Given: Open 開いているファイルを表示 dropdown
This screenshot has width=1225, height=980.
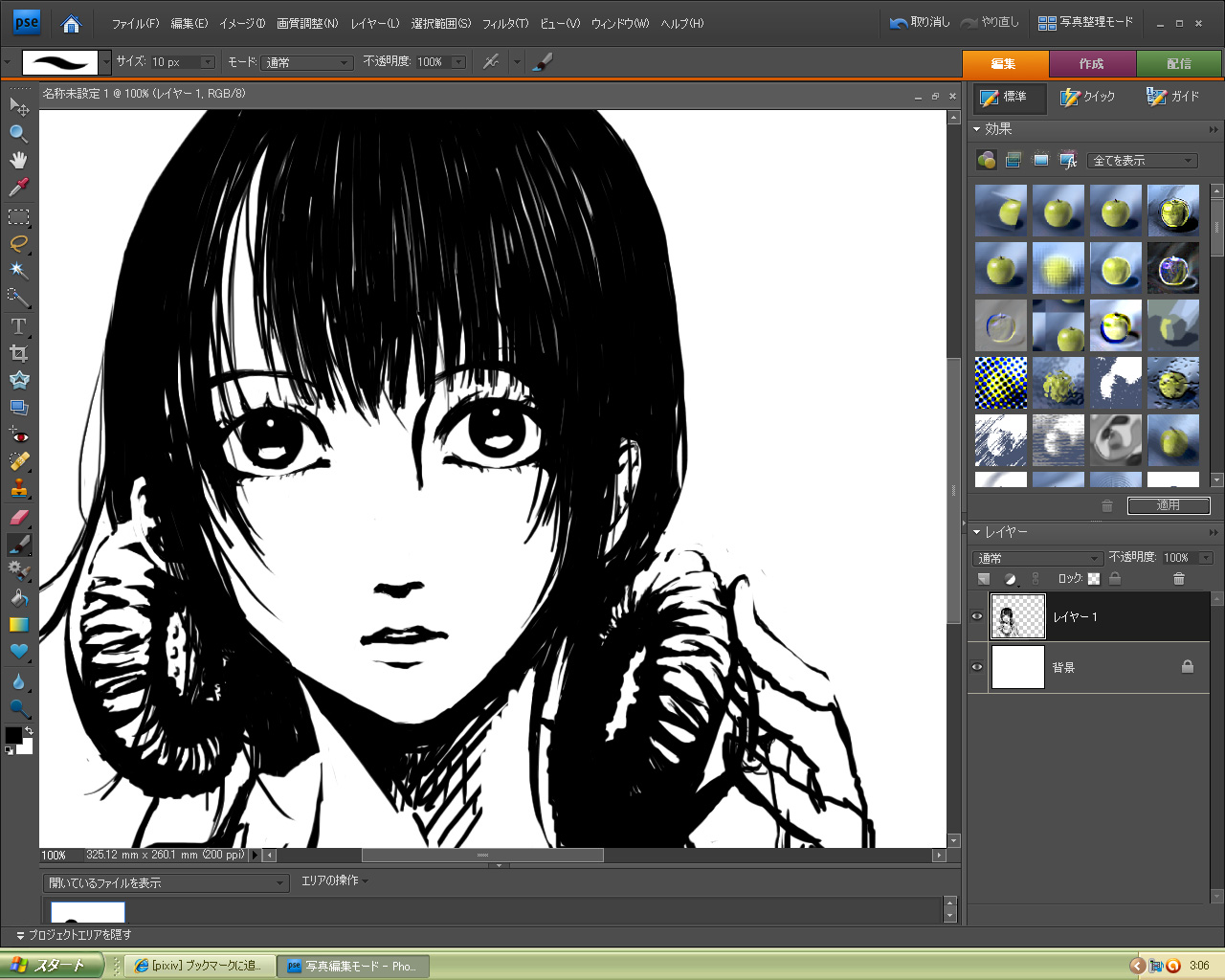Looking at the screenshot, I should coord(167,883).
